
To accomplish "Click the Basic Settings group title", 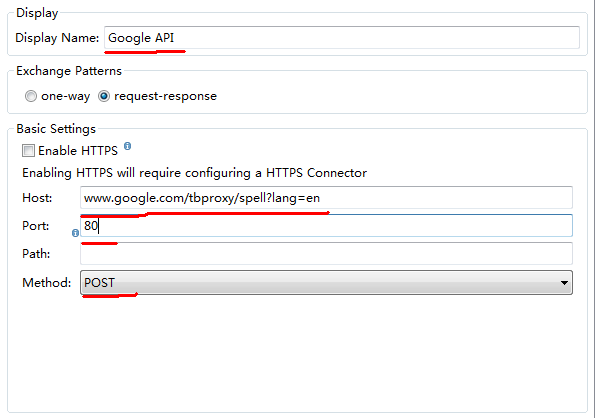I will pyautogui.click(x=56, y=129).
